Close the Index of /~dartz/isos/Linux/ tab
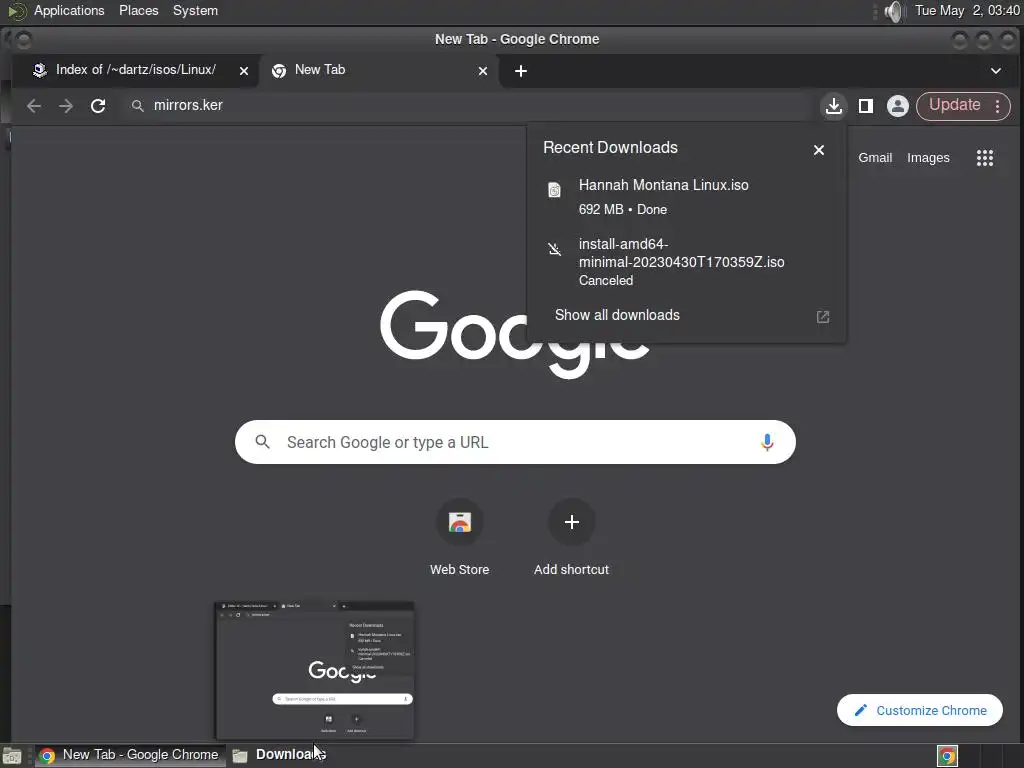The width and height of the screenshot is (1024, 768). tap(244, 71)
